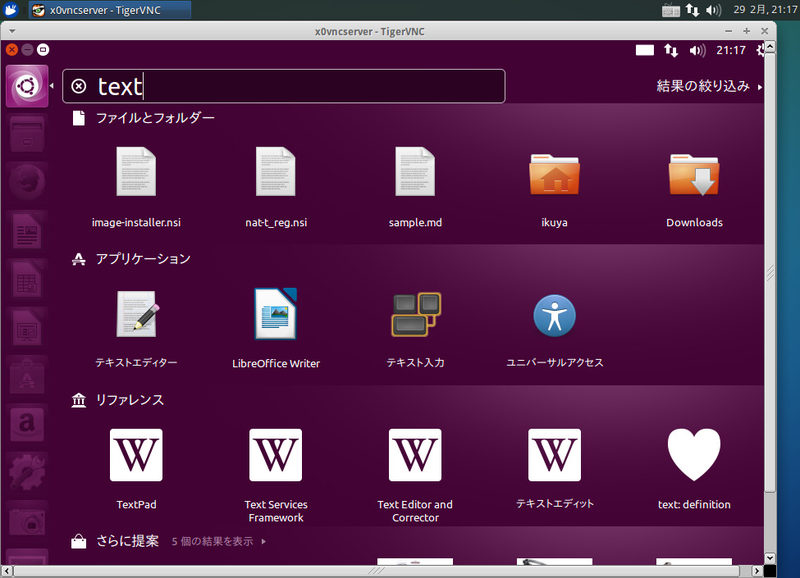The height and width of the screenshot is (578, 800).
Task: Click the horizontal scrollbar right arrow
Action: point(758,571)
